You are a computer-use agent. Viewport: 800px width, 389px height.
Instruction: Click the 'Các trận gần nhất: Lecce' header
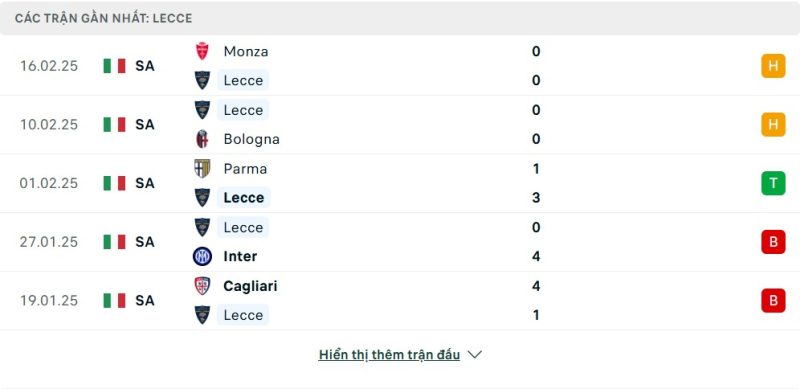(x=104, y=18)
